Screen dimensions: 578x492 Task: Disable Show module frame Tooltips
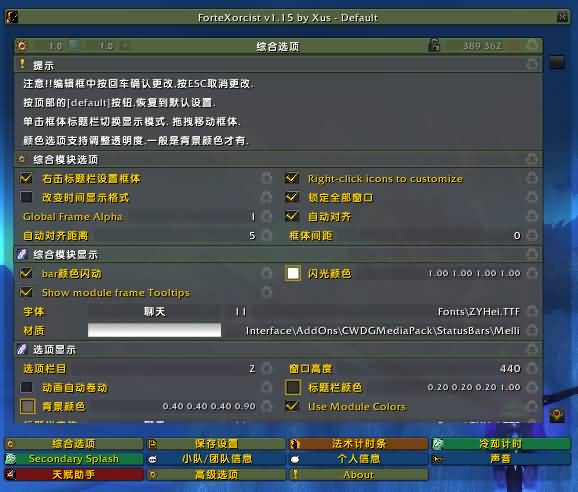coord(26,292)
